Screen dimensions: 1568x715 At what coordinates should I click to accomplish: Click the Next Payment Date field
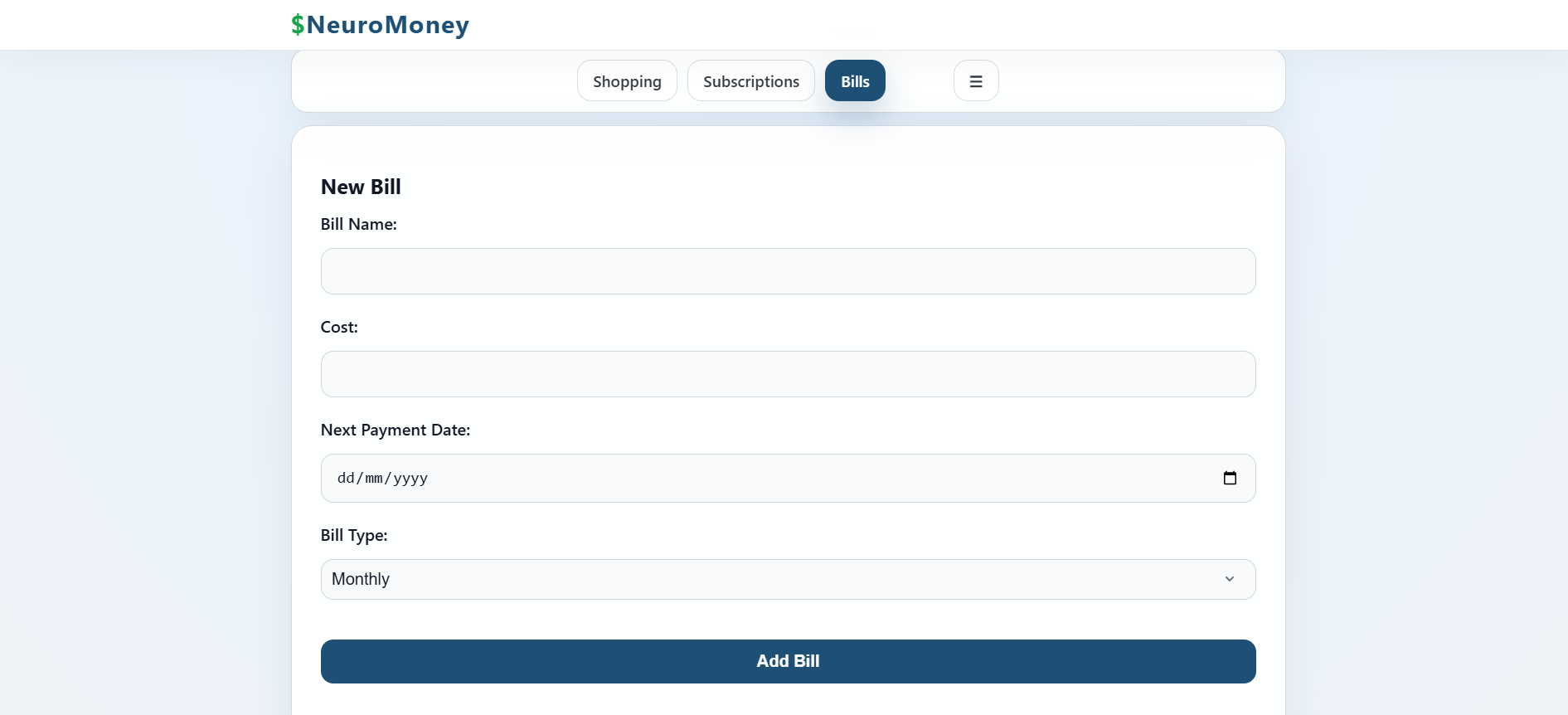point(788,478)
